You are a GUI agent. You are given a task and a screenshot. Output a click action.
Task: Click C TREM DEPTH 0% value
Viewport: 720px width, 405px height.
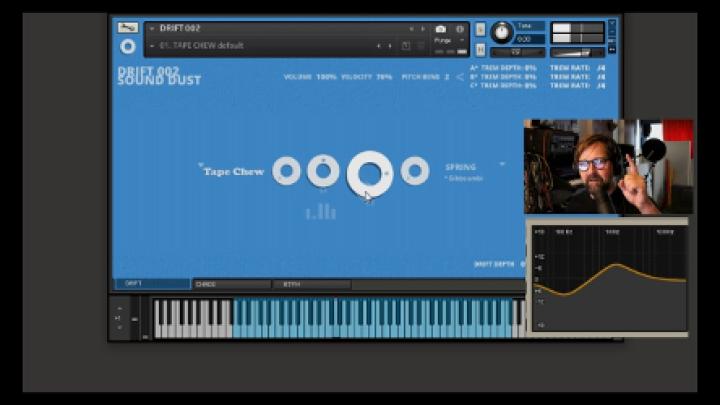(530, 85)
